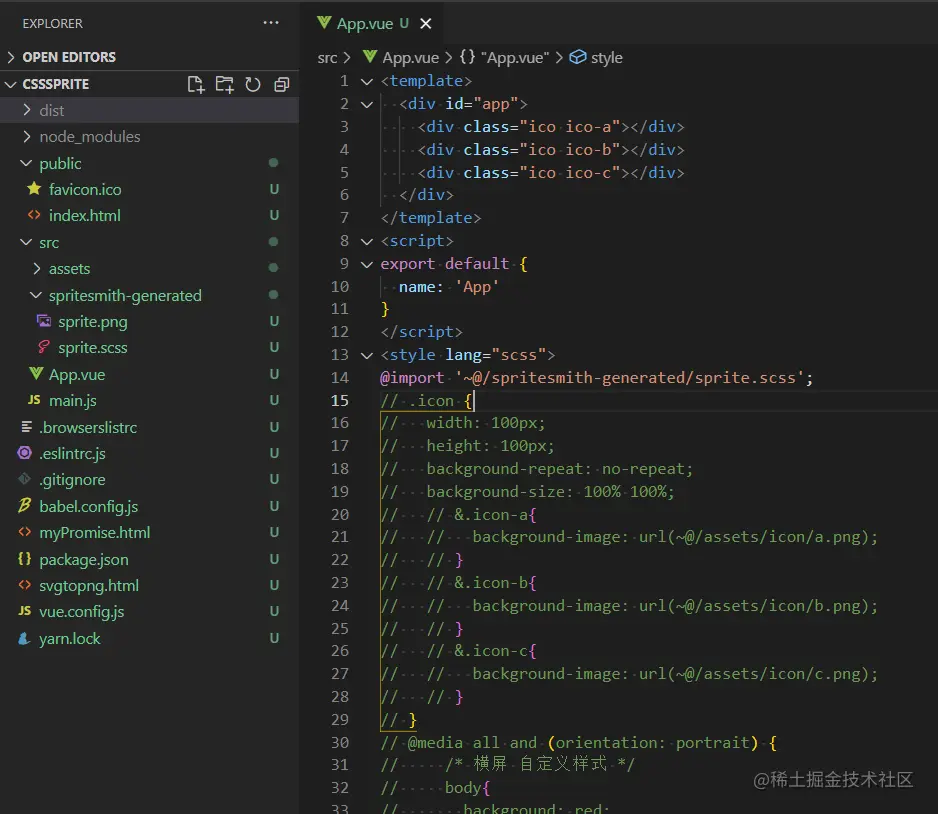Refresh the explorer file tree
938x814 pixels.
(x=253, y=84)
